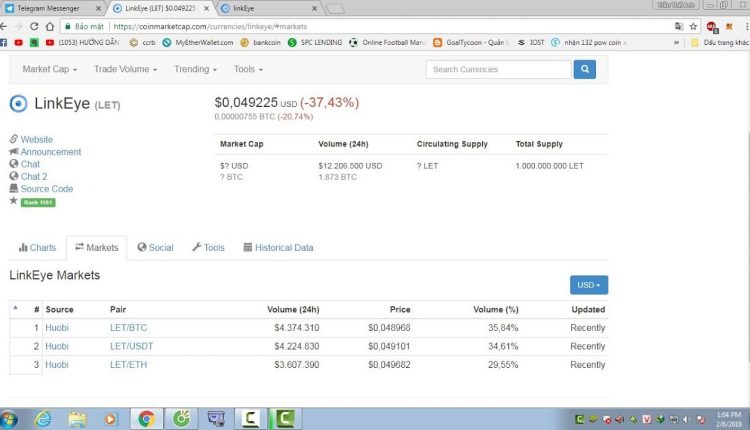Close the linkEye browser tab
Screen dimensions: 750x430
[x=314, y=9]
